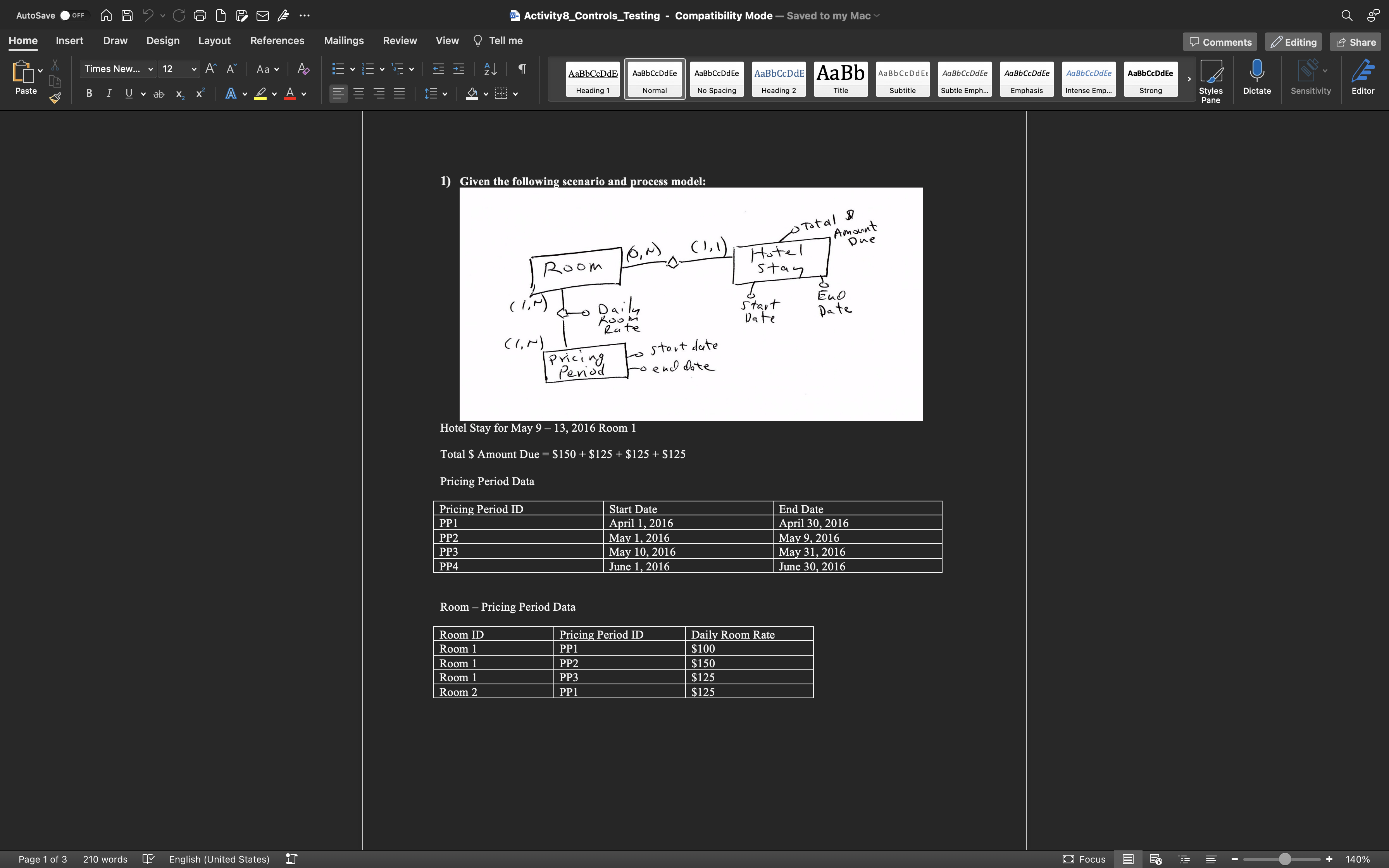The width and height of the screenshot is (1389, 868).
Task: Click the zoom slider handle
Action: coord(1284,859)
